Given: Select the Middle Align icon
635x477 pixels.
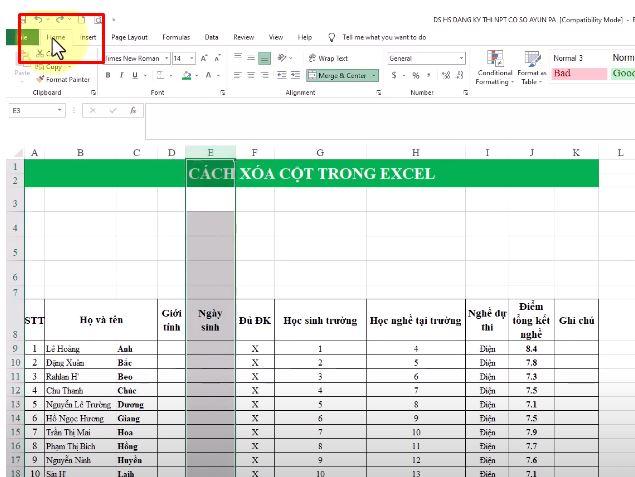Looking at the screenshot, I should click(251, 58).
